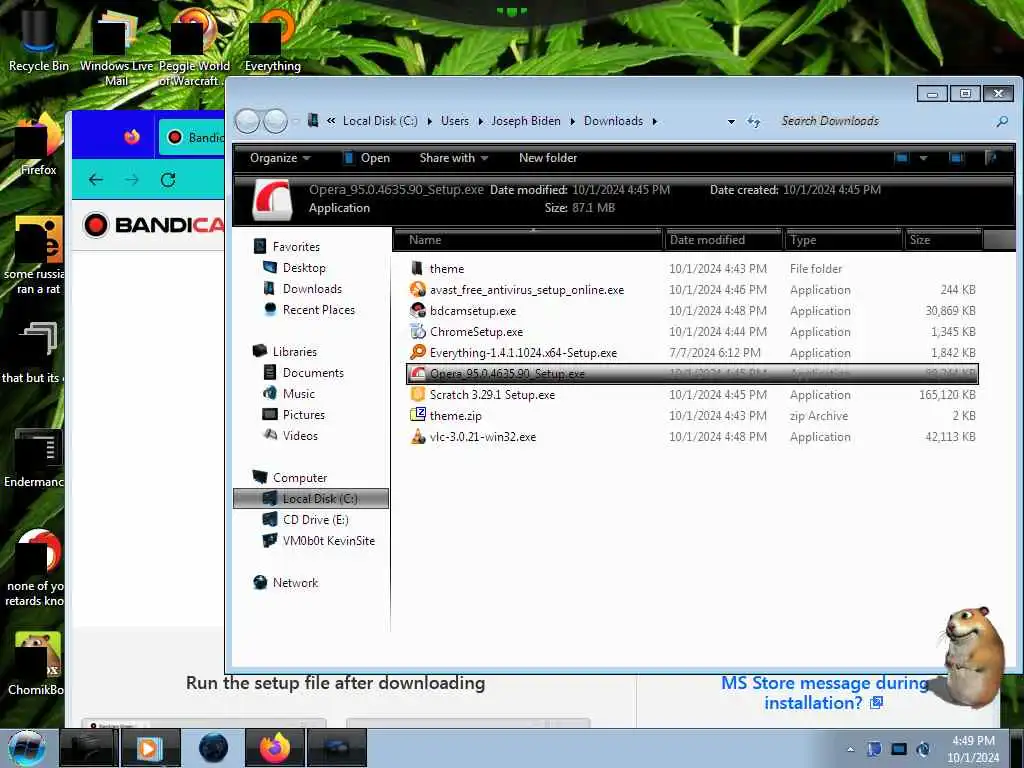Open the Firefox desktop shortcut

pos(37,145)
